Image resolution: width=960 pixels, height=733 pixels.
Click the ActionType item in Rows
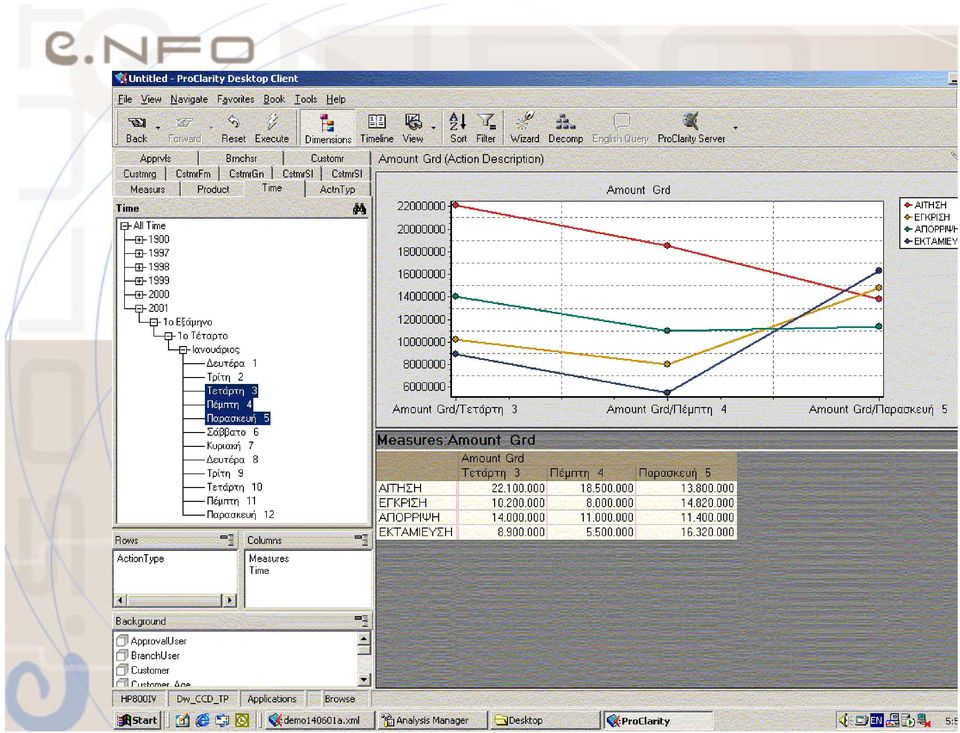pos(140,558)
